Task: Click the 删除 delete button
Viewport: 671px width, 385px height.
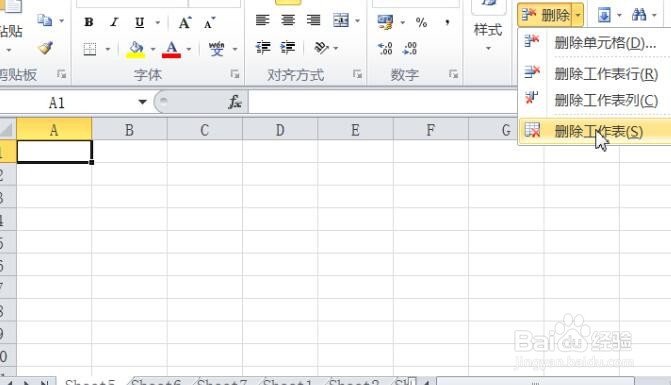Action: 546,15
